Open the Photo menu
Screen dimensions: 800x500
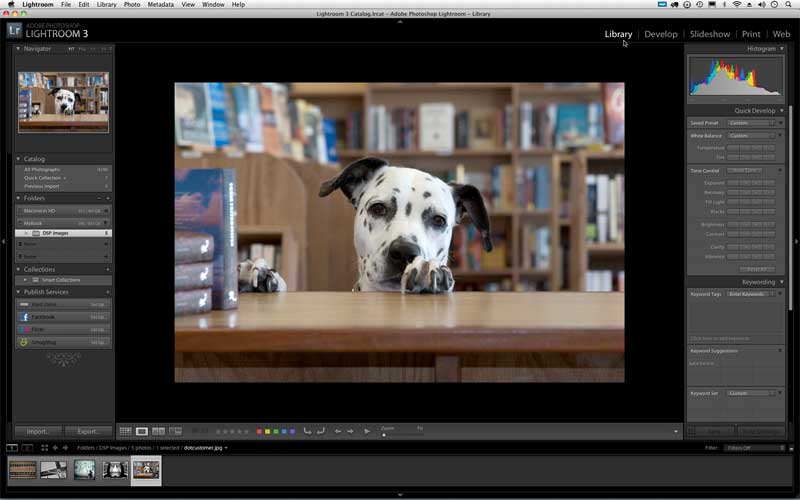(x=131, y=5)
